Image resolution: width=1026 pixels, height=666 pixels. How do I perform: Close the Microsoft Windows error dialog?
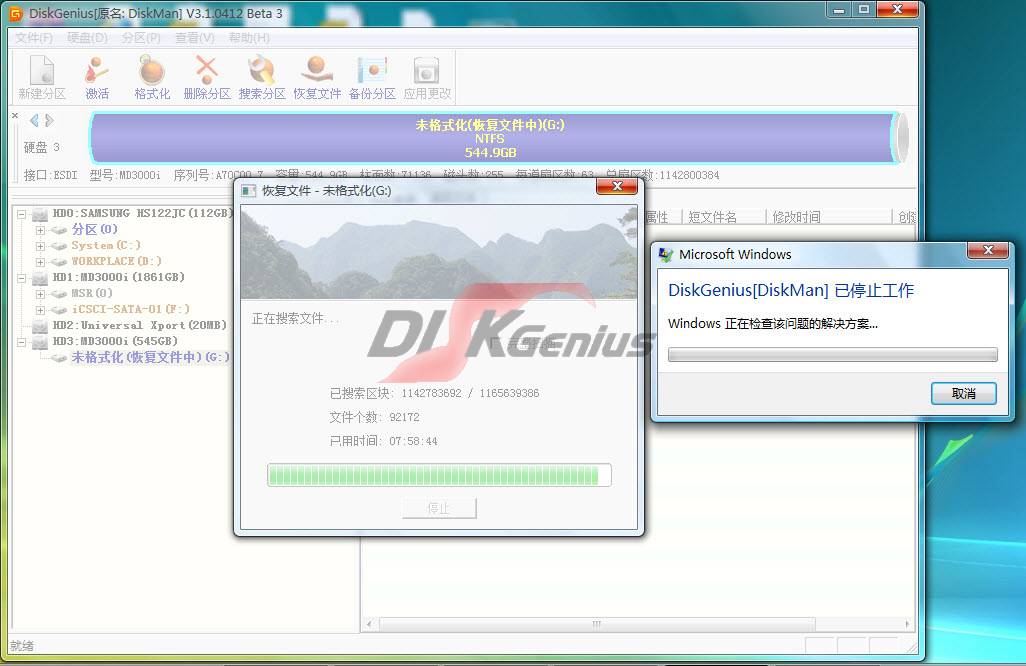pos(988,251)
